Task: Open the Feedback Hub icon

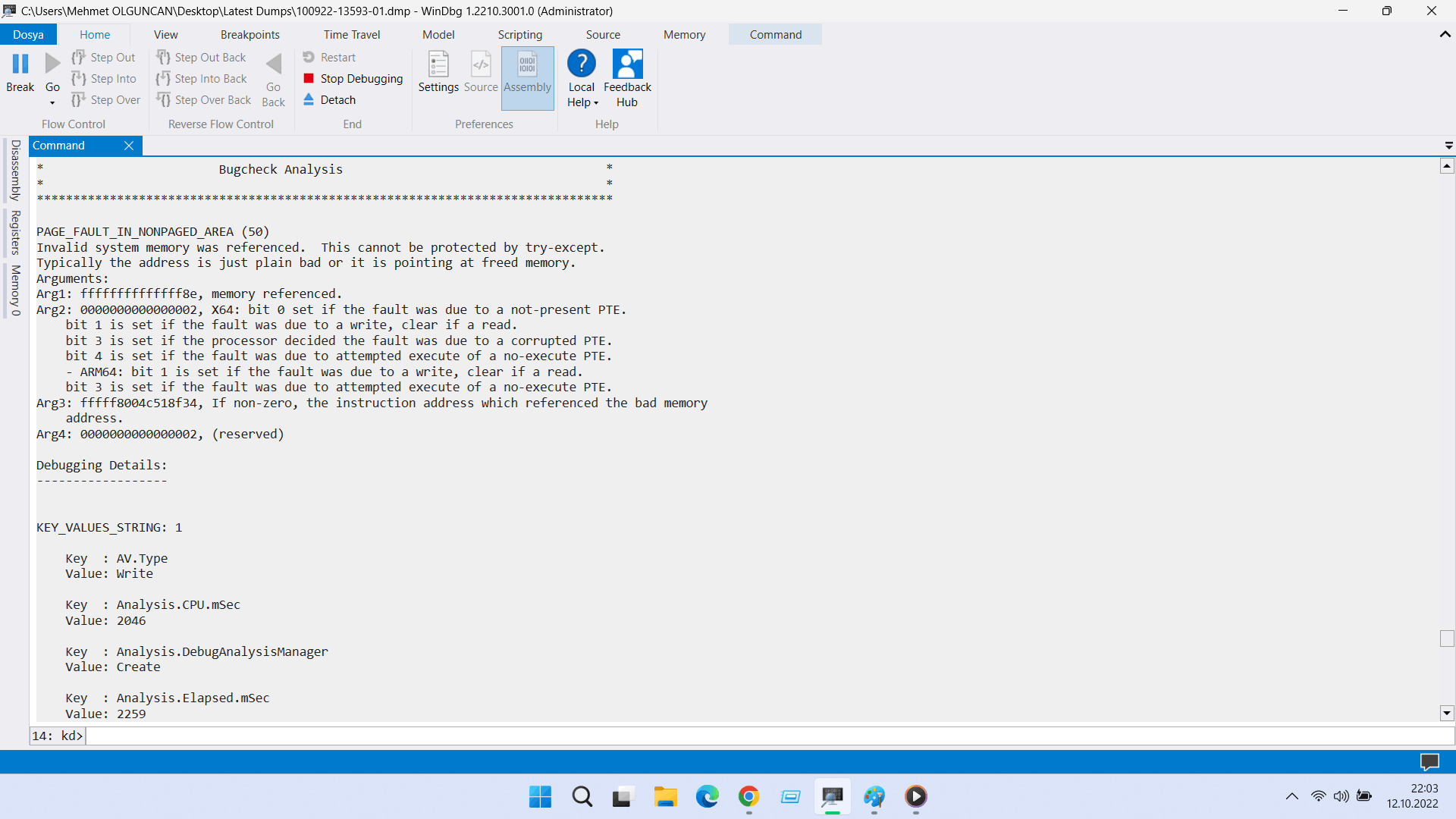Action: tap(627, 65)
